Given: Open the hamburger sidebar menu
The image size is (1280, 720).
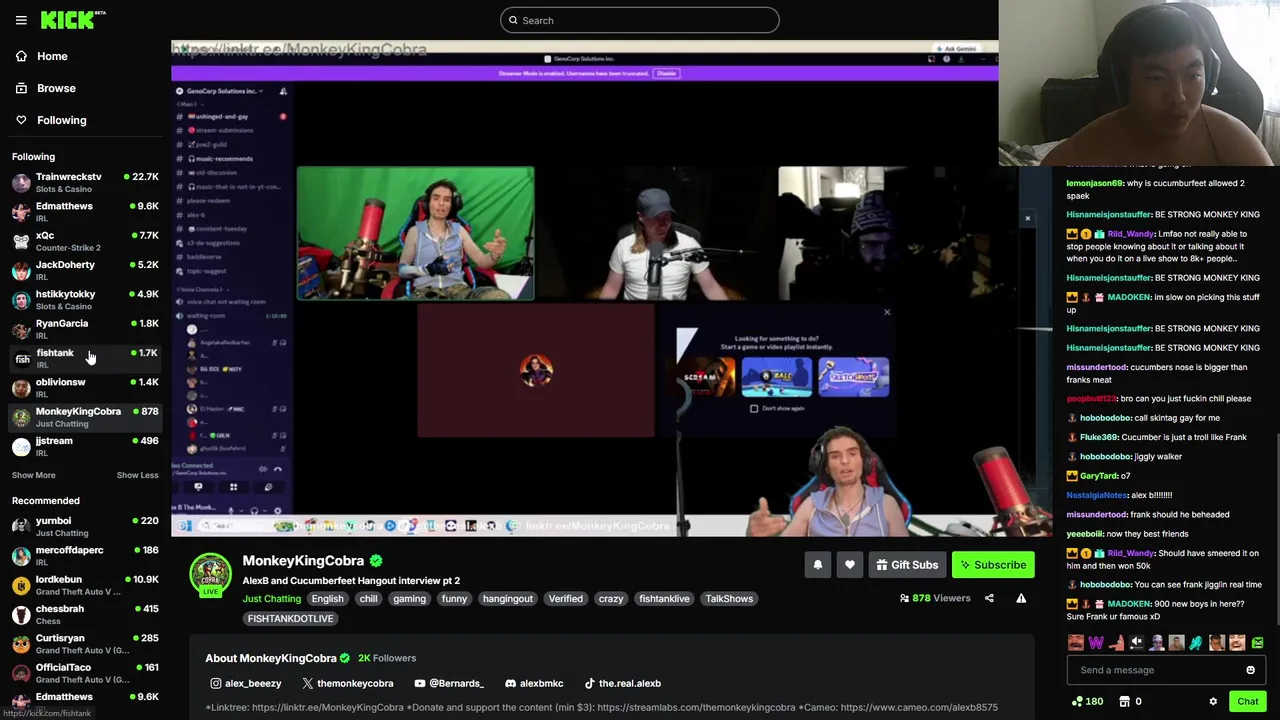Looking at the screenshot, I should [x=21, y=20].
